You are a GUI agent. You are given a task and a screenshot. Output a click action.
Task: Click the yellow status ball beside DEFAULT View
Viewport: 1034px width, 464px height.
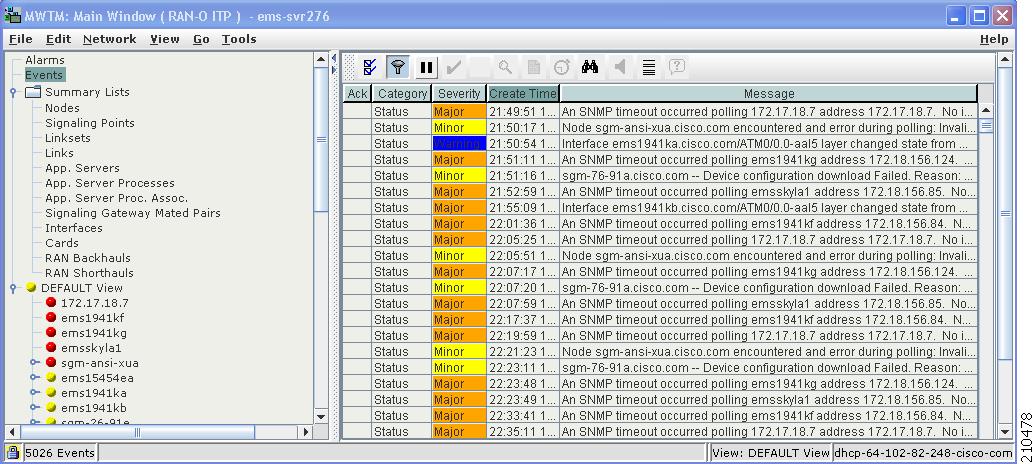31,288
